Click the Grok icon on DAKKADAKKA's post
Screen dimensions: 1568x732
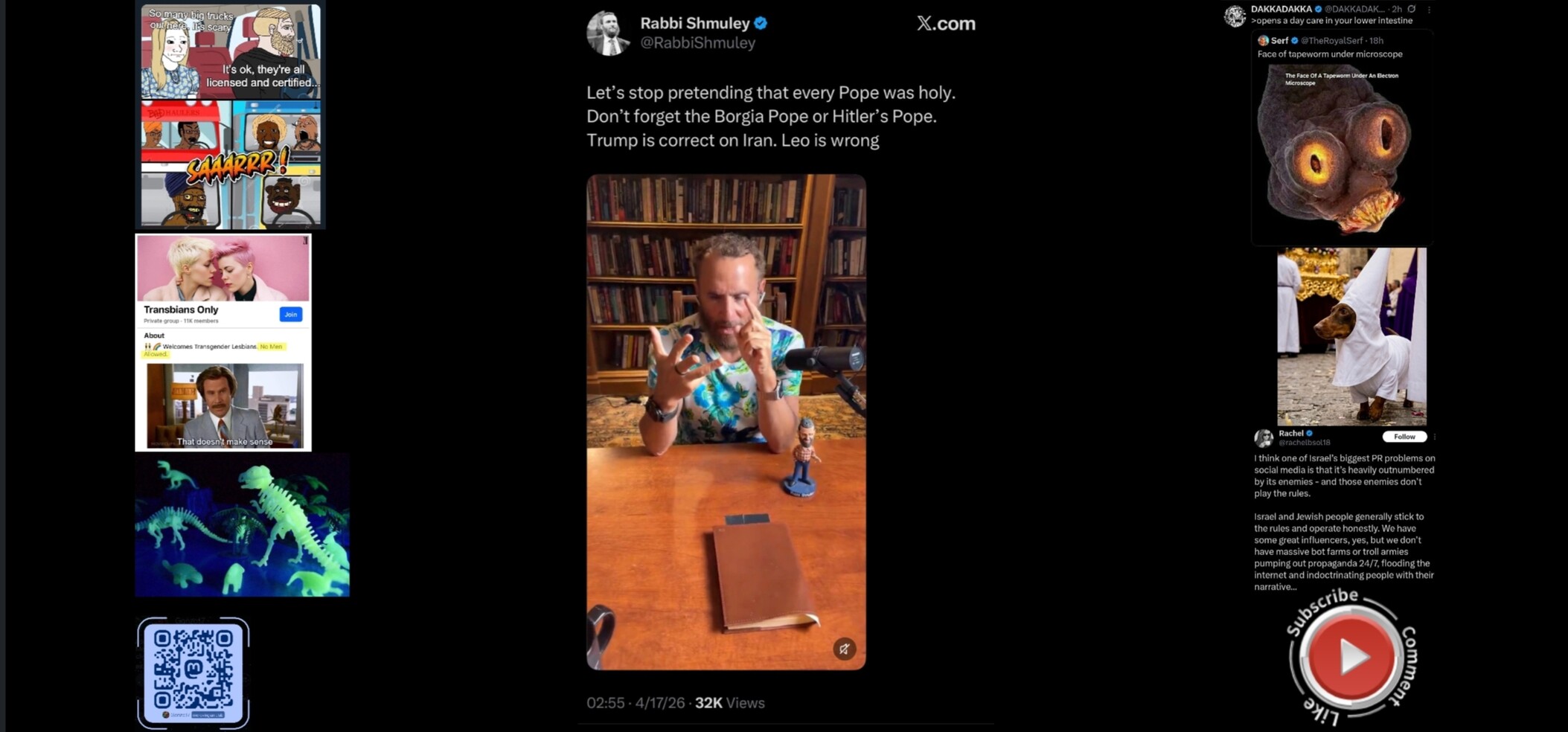point(1411,9)
